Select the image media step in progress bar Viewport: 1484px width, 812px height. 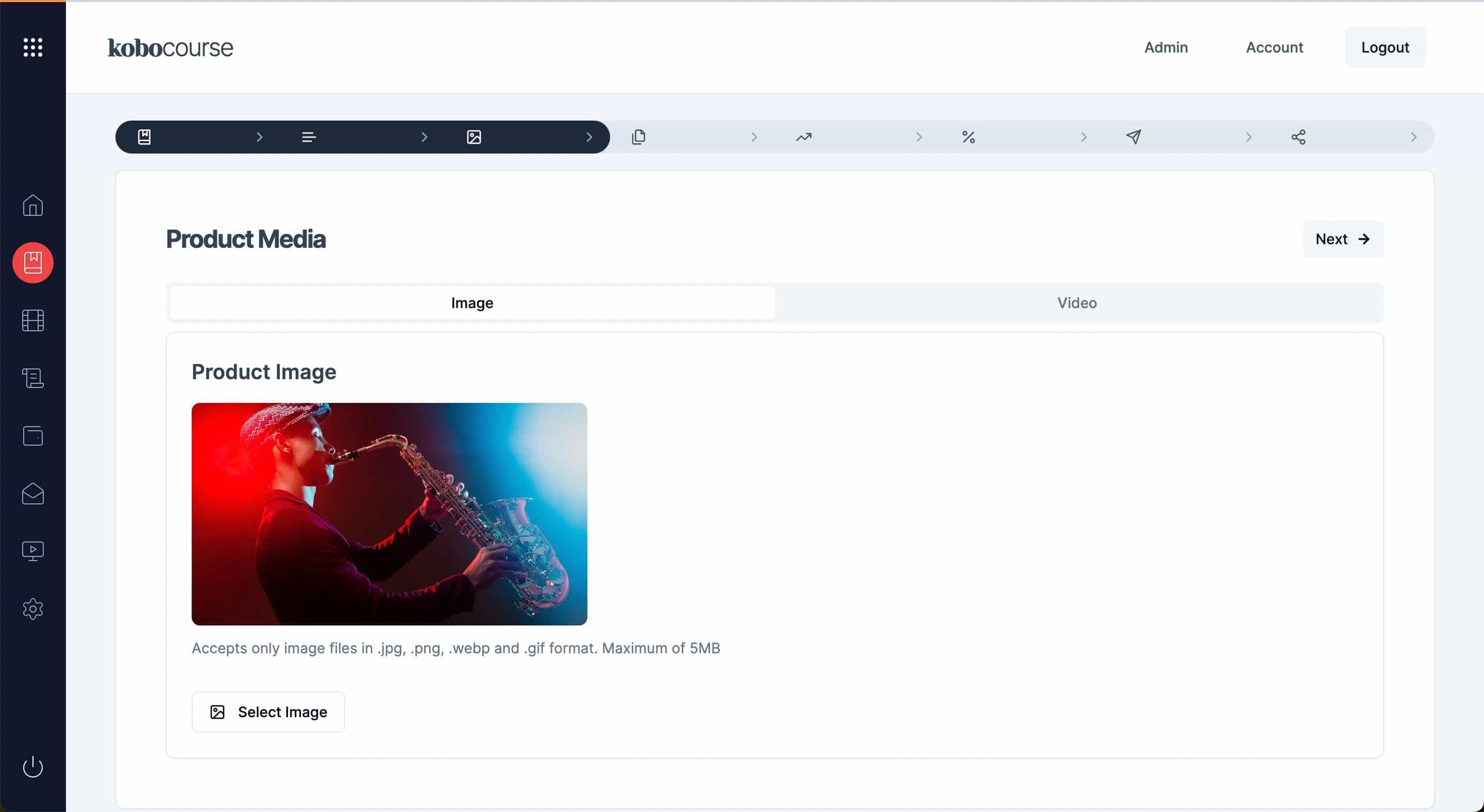[474, 137]
